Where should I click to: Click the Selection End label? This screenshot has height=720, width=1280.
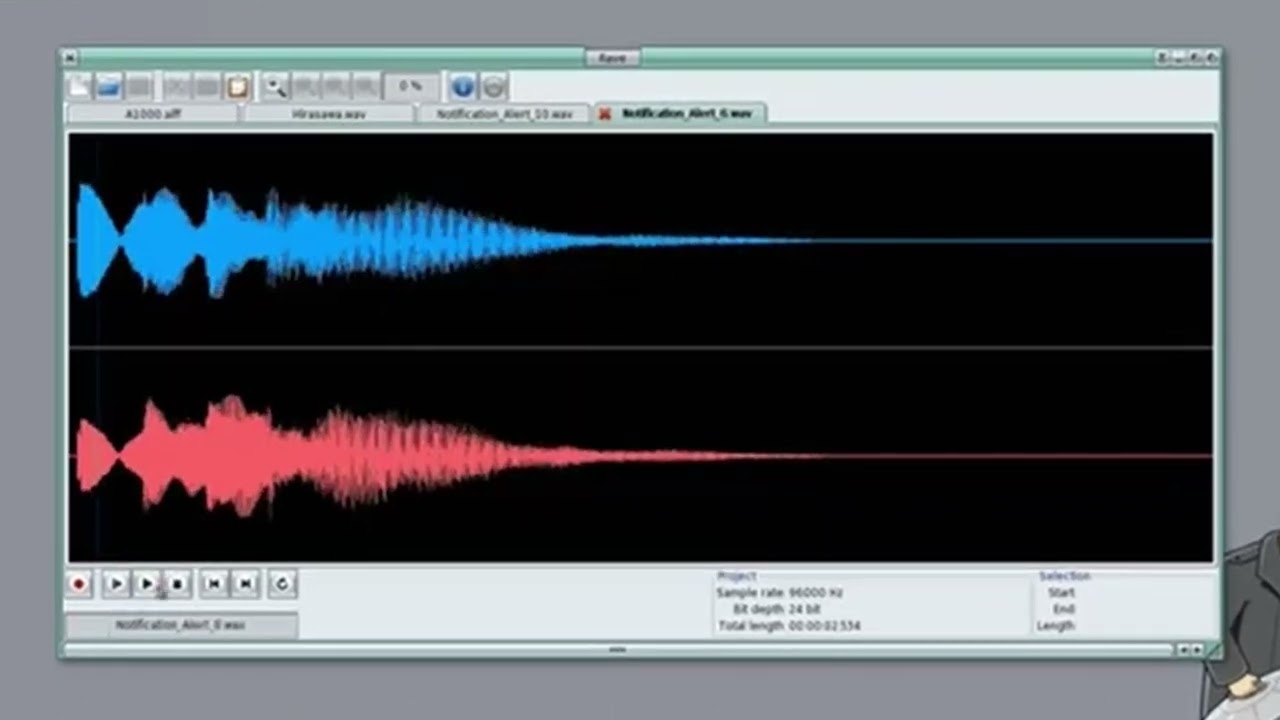click(x=1063, y=609)
